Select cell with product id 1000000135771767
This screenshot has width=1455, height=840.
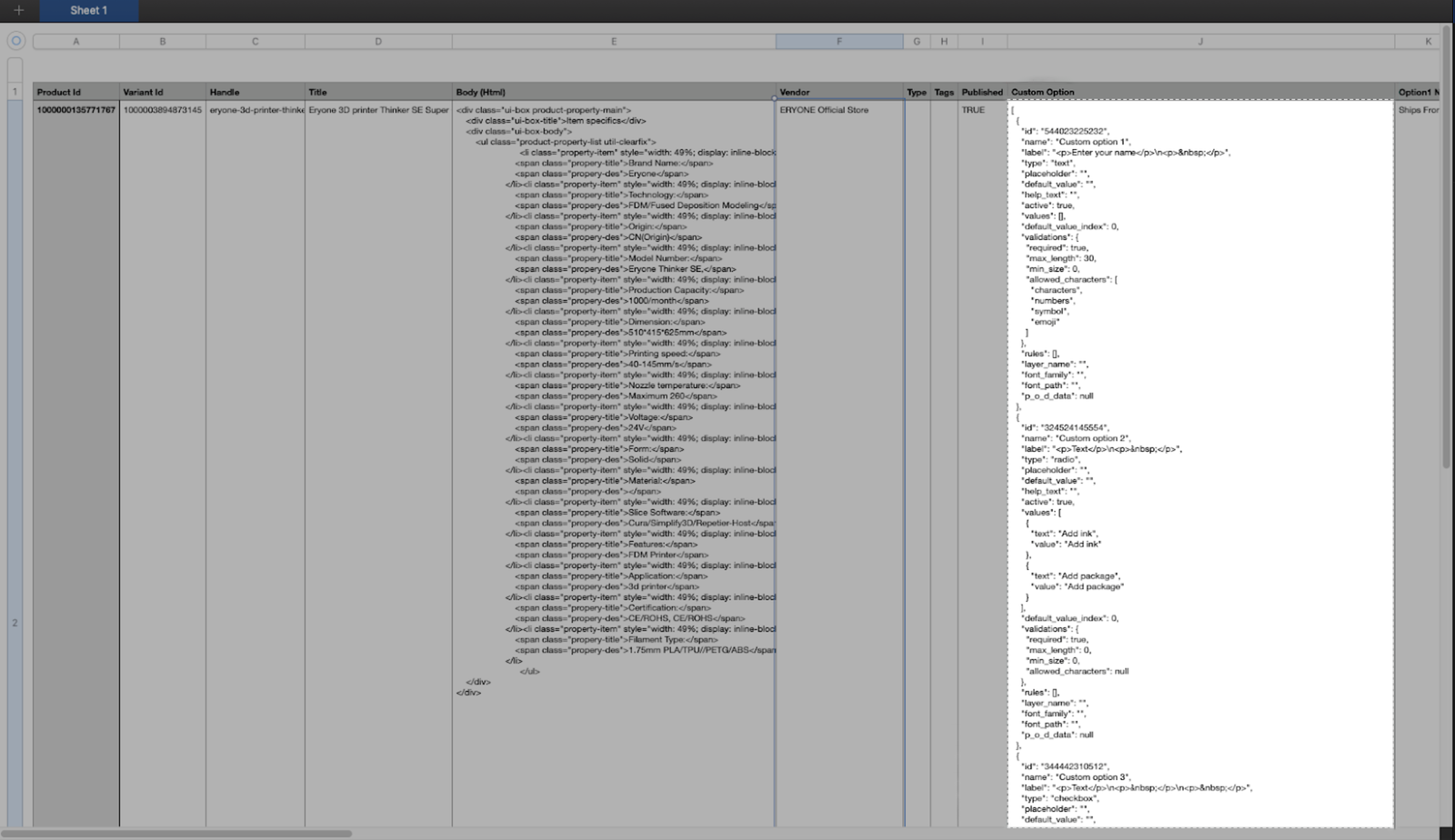(75, 464)
